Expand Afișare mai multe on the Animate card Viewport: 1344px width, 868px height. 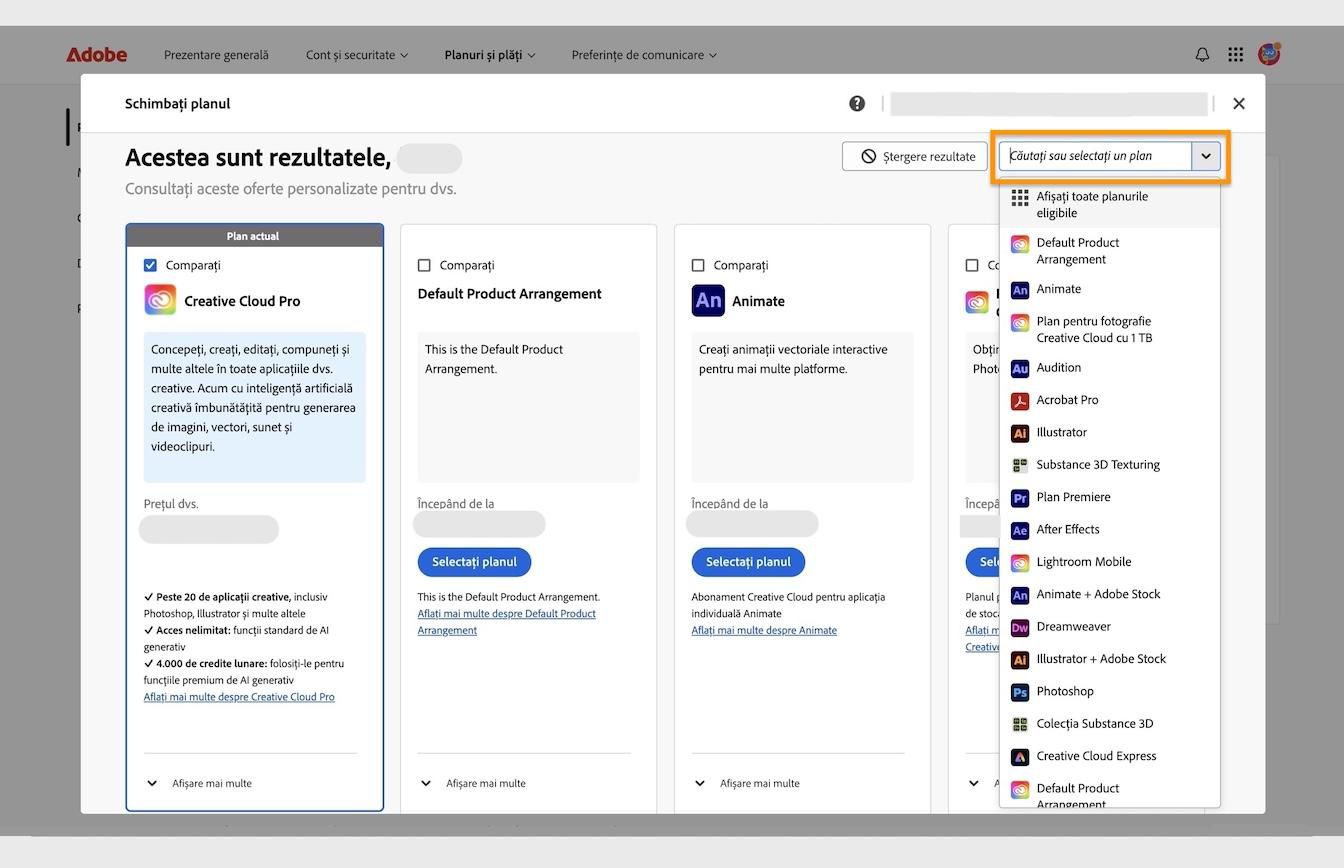tap(747, 783)
